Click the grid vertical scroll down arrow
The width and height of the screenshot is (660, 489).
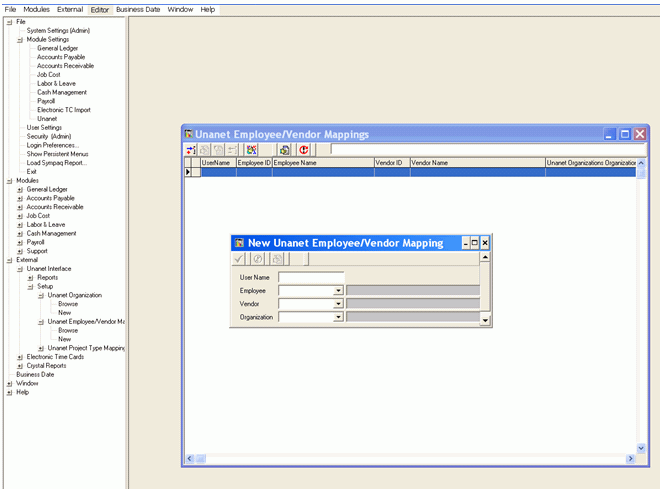click(641, 448)
